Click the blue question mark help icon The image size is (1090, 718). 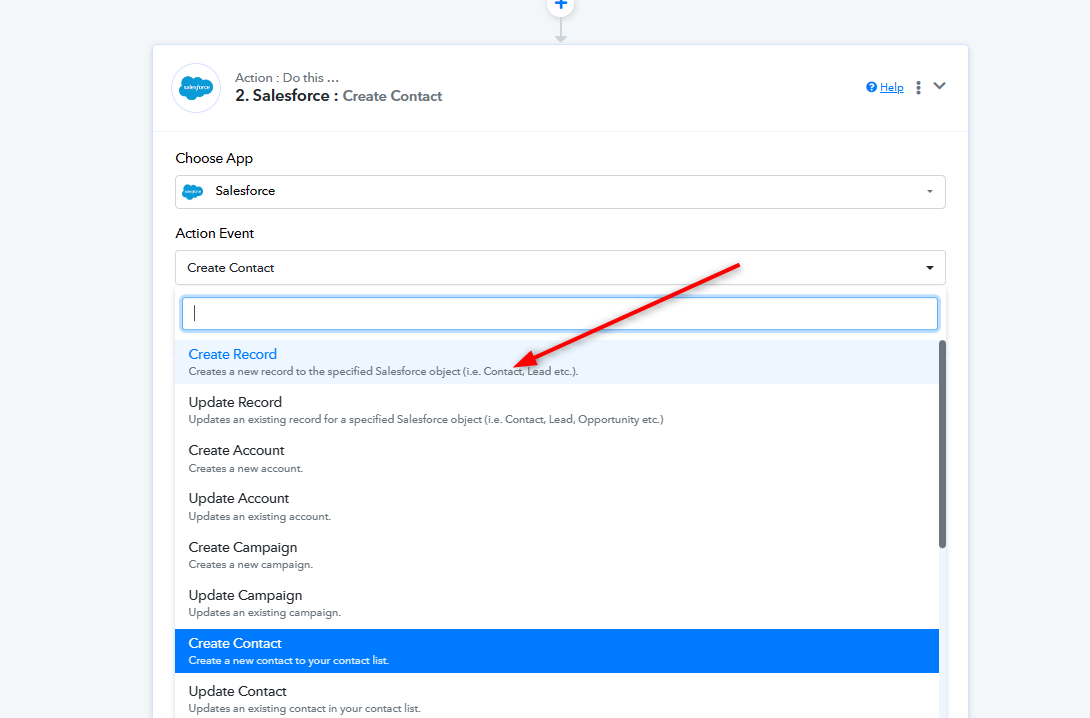tap(871, 87)
